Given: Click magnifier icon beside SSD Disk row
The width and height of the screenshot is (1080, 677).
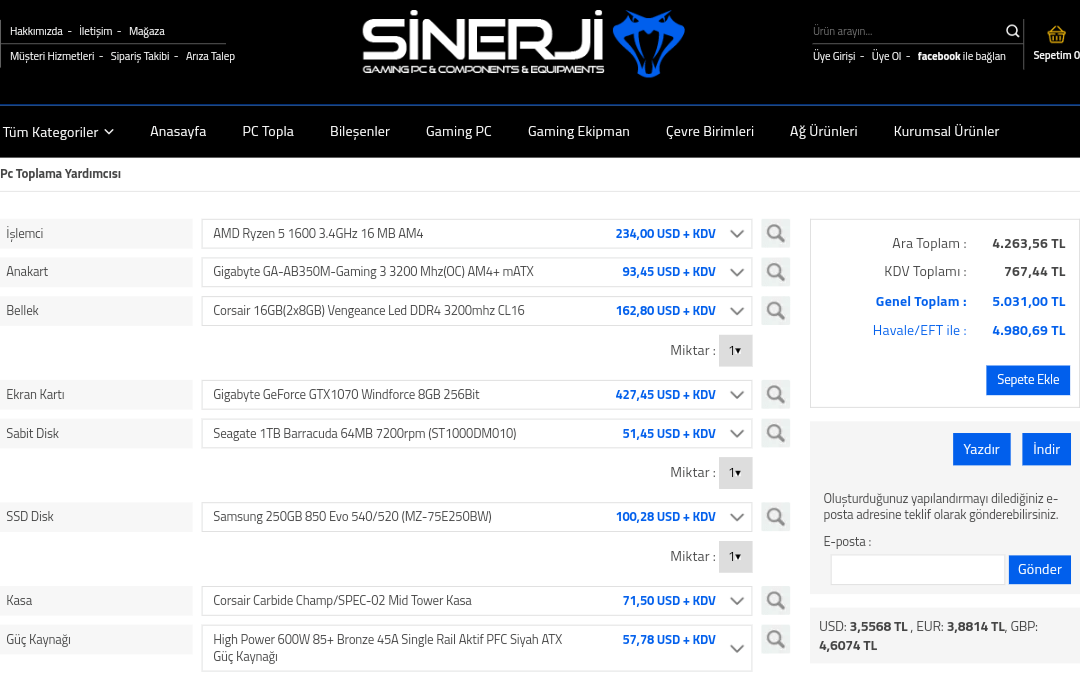Looking at the screenshot, I should 776,517.
